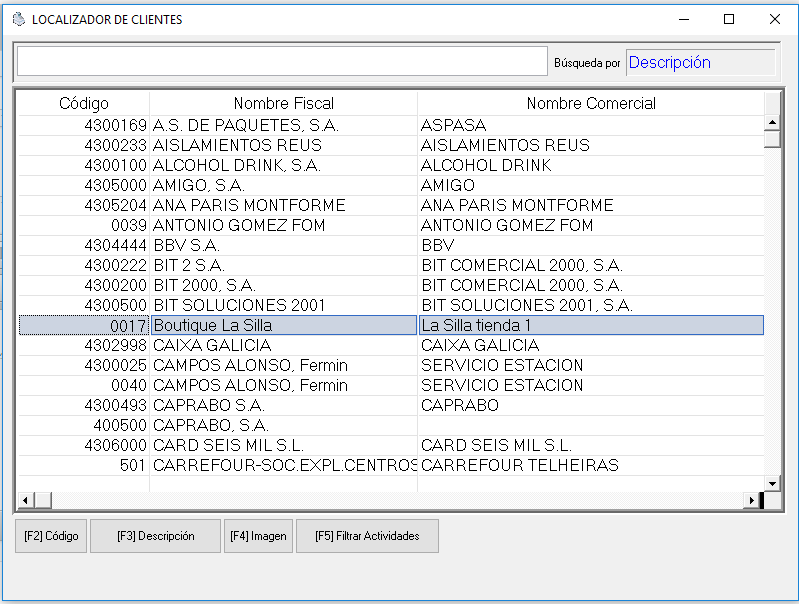
Task: Click code 4304444 cell
Action: [84, 245]
